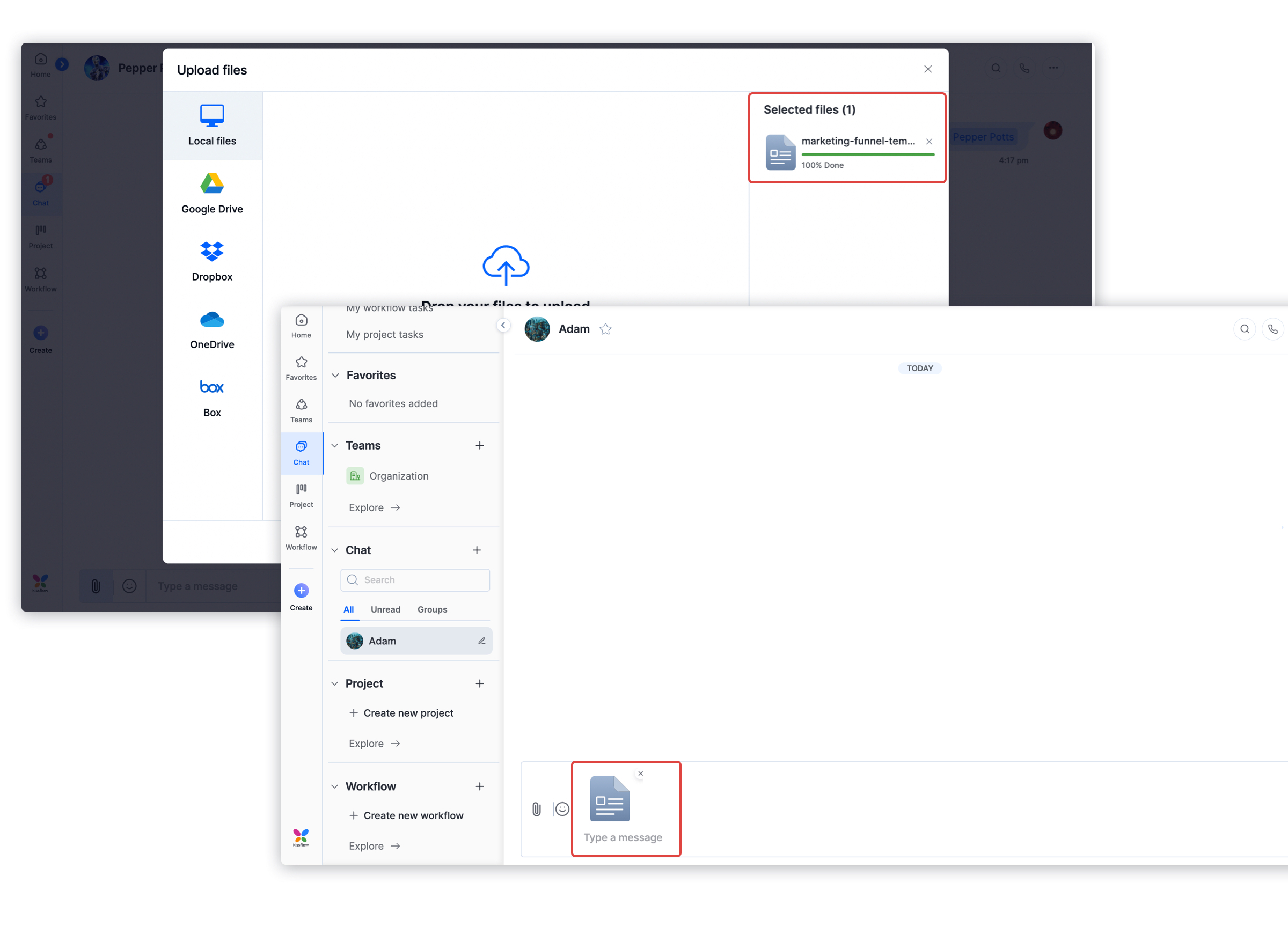Screen dimensions: 1288x942
Task: Click Create new project
Action: tap(401, 713)
